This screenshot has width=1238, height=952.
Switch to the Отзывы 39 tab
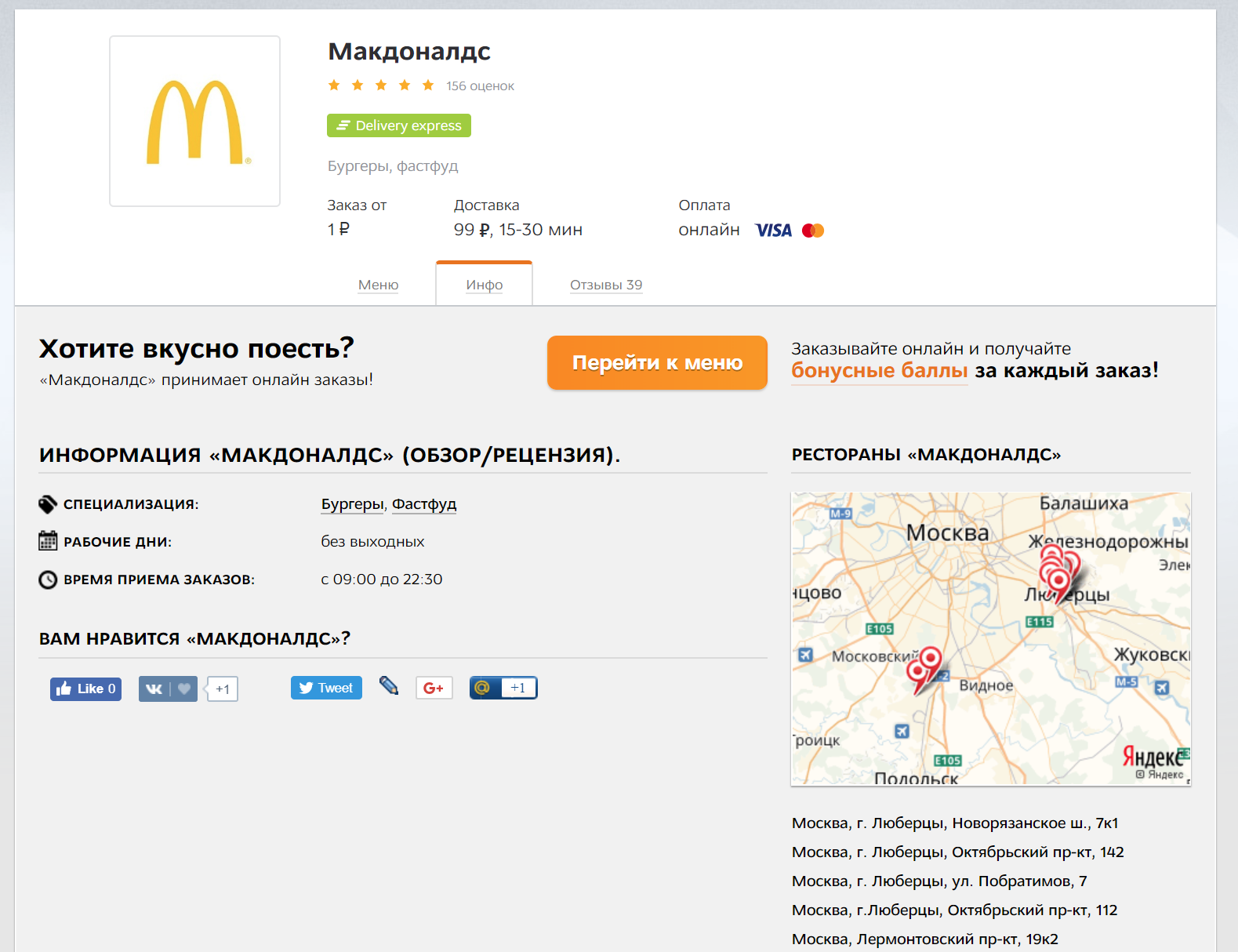click(x=606, y=285)
